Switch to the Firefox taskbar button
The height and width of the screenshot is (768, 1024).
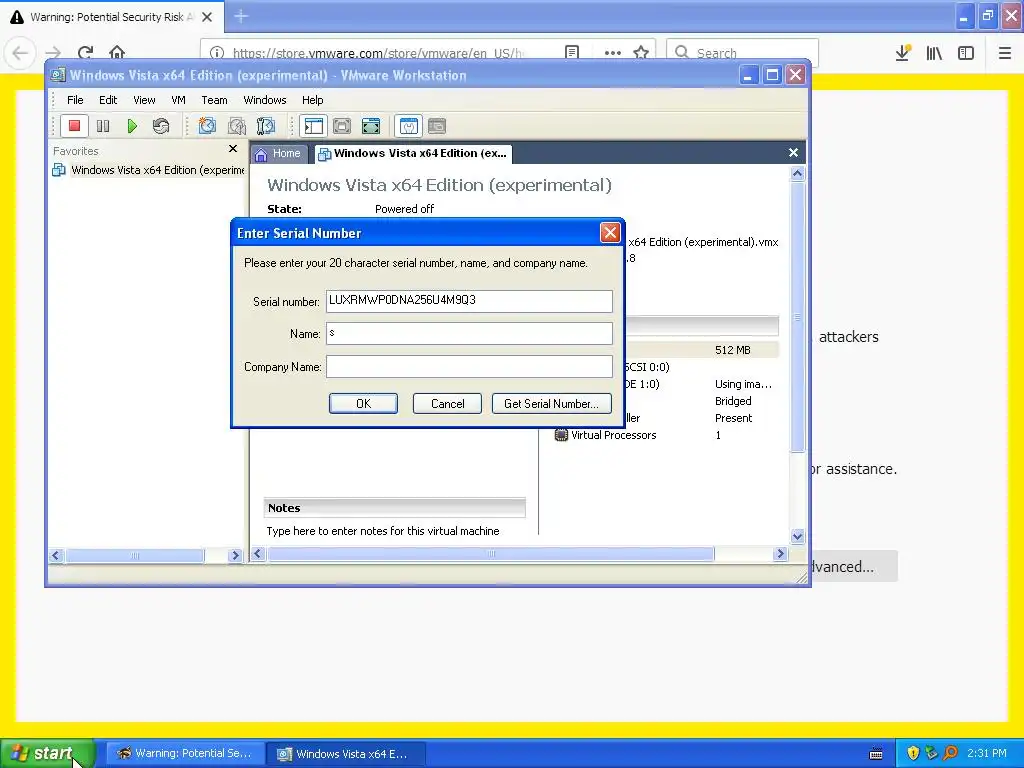tap(185, 753)
